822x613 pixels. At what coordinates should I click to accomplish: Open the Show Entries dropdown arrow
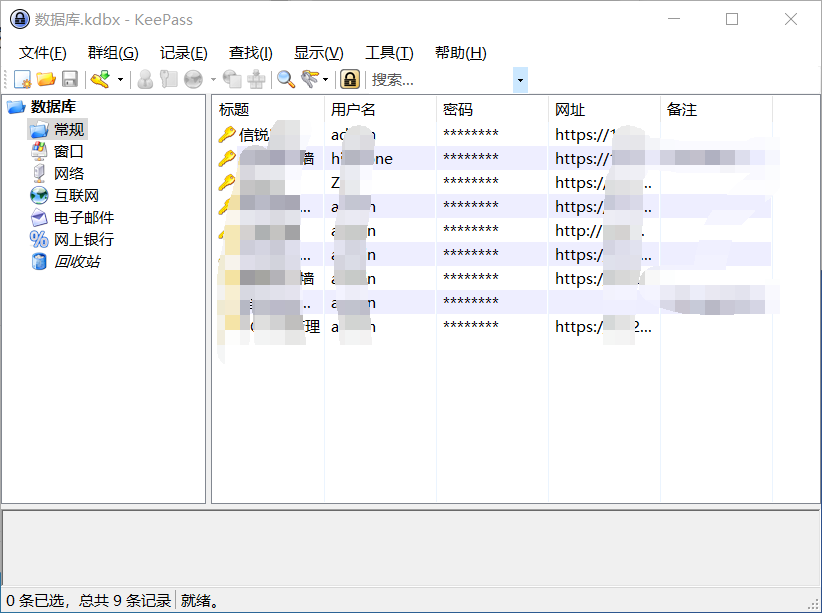coord(326,80)
